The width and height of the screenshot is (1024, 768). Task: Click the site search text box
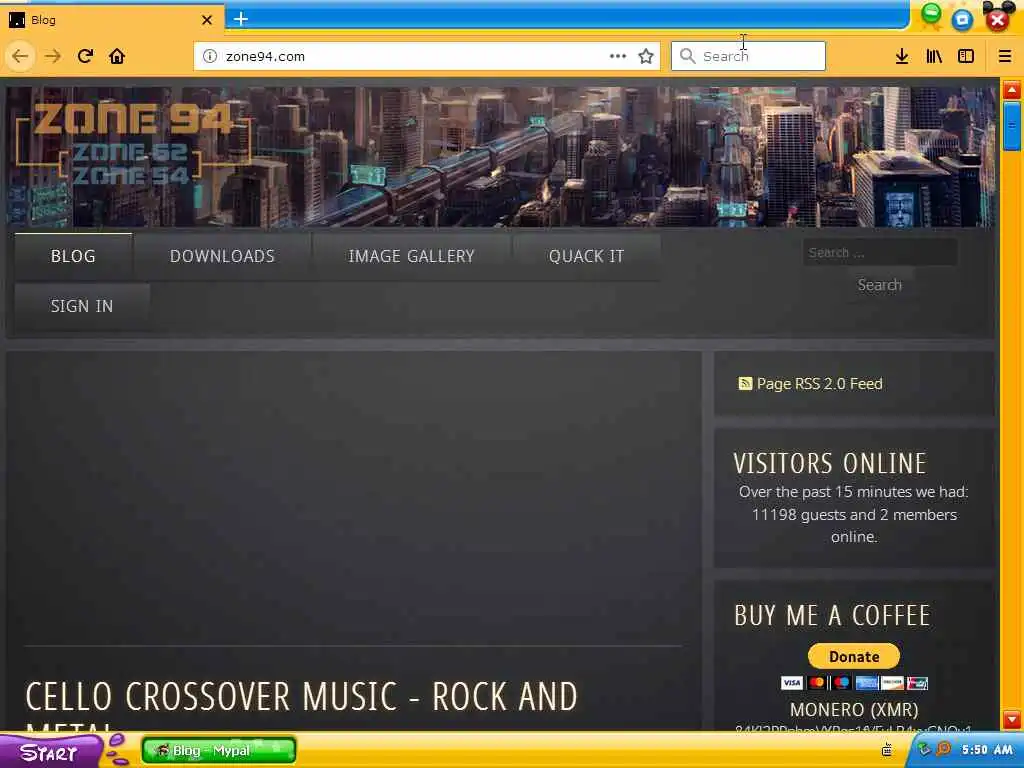(x=880, y=253)
